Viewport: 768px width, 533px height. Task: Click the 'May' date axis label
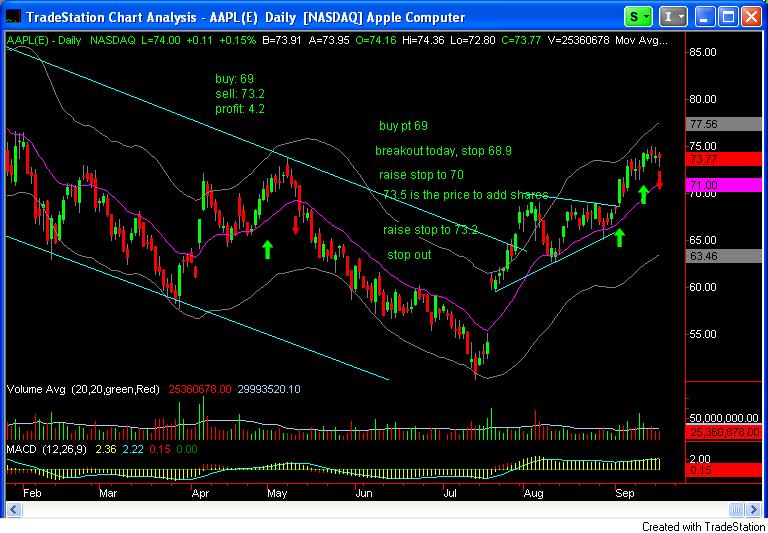[x=277, y=493]
